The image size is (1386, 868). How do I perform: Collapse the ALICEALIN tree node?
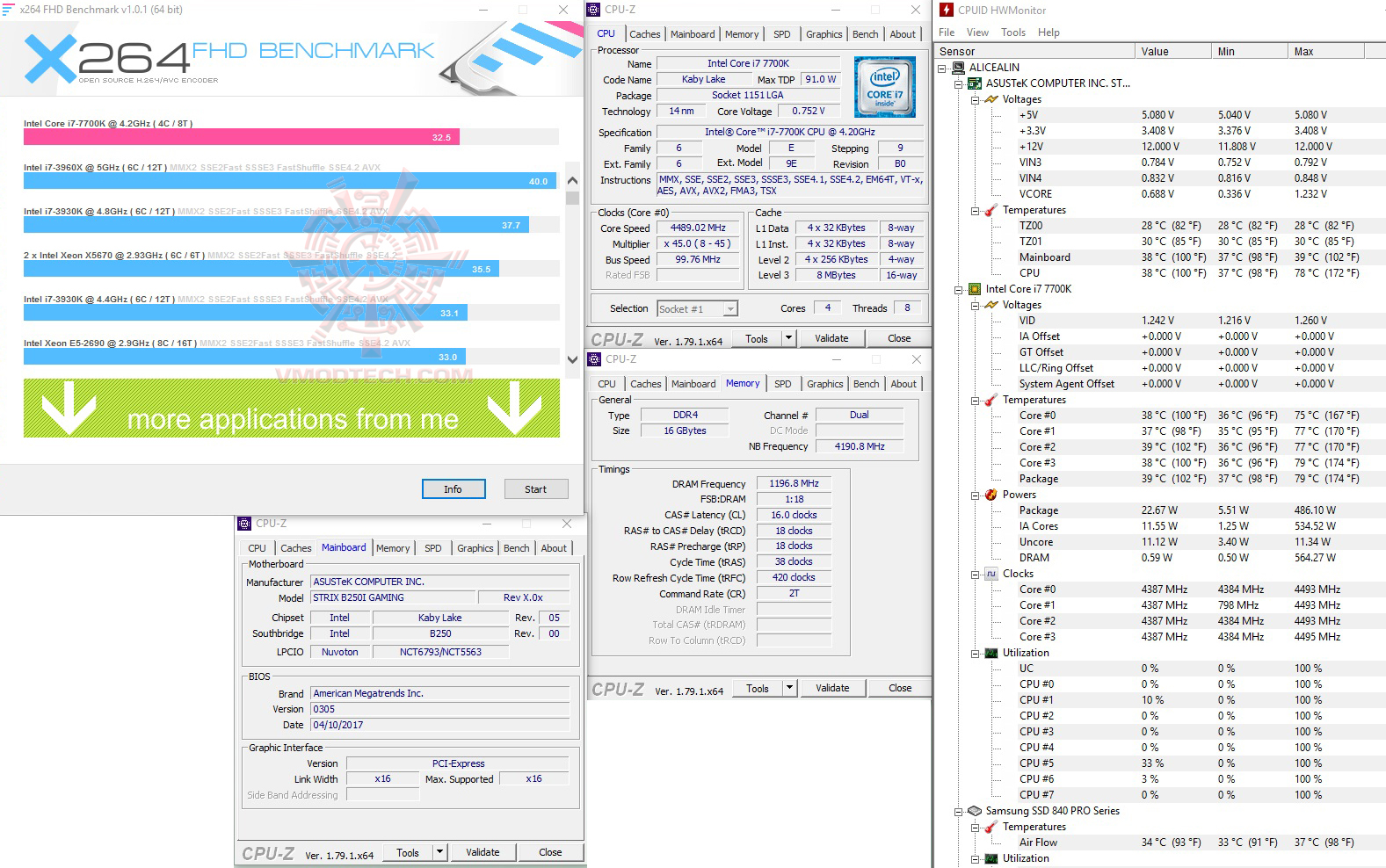(x=943, y=68)
